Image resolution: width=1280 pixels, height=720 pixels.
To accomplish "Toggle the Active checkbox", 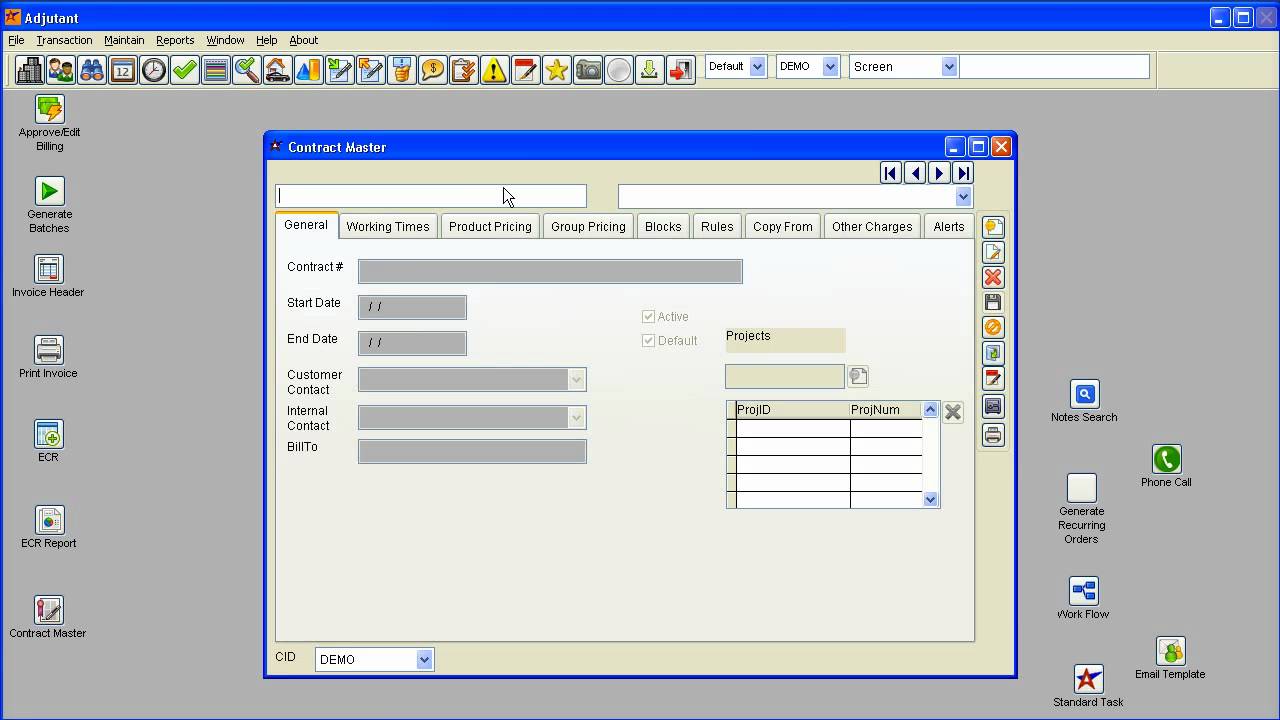I will coord(648,316).
